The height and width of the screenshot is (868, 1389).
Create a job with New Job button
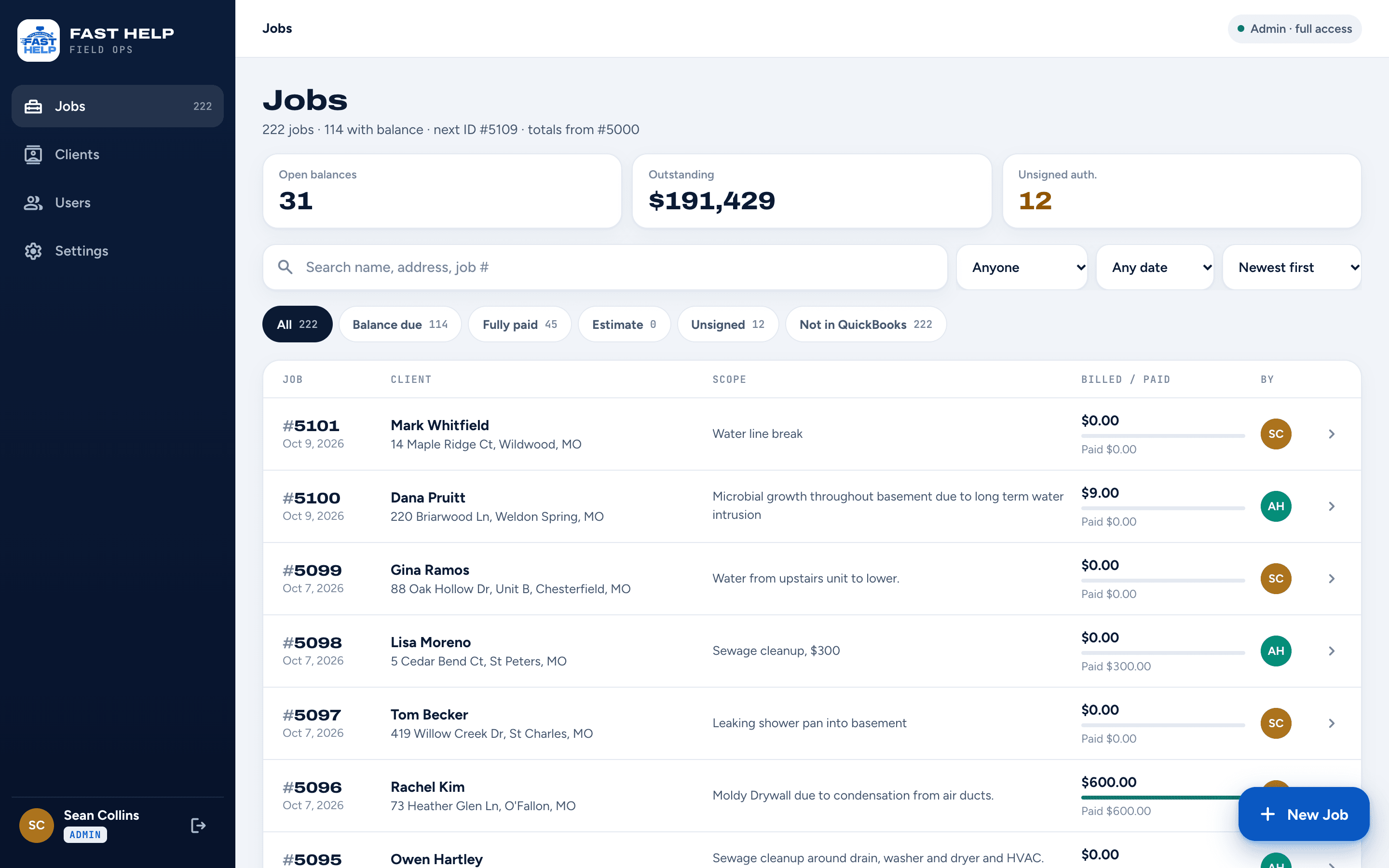(x=1304, y=814)
